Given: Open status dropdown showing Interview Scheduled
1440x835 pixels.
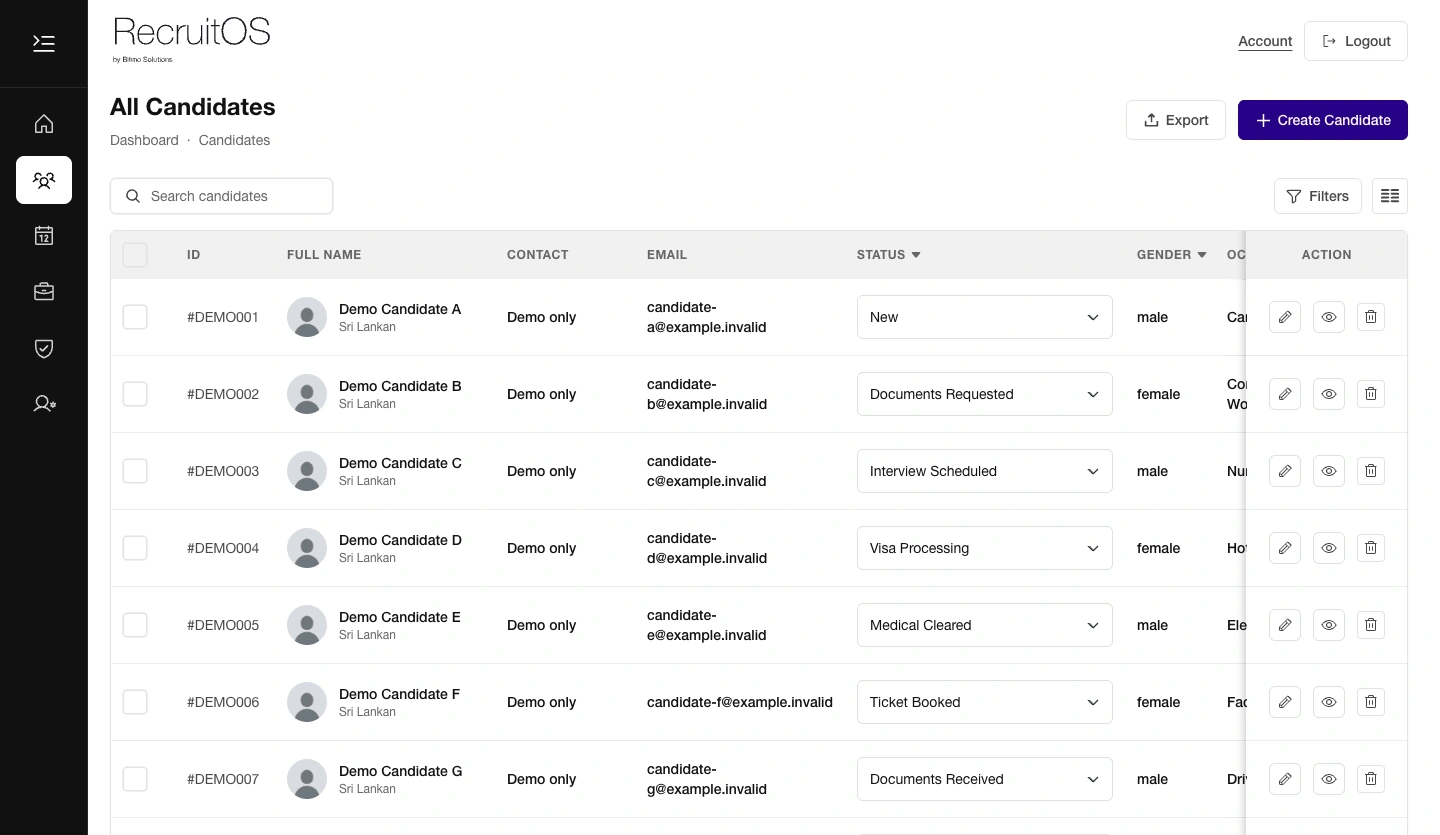Looking at the screenshot, I should (x=985, y=471).
